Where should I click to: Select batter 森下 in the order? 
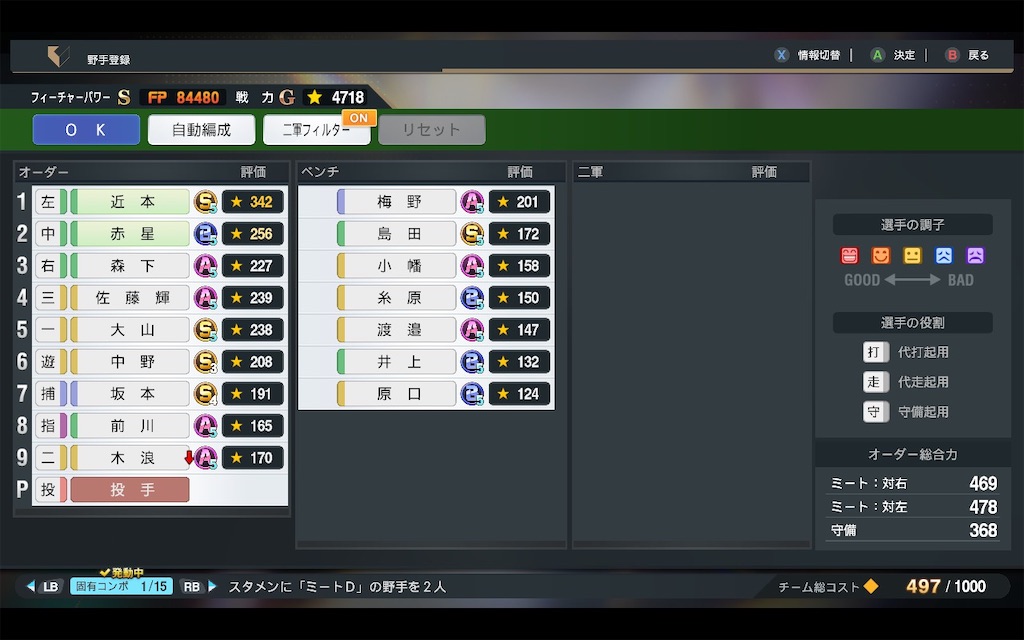[130, 266]
